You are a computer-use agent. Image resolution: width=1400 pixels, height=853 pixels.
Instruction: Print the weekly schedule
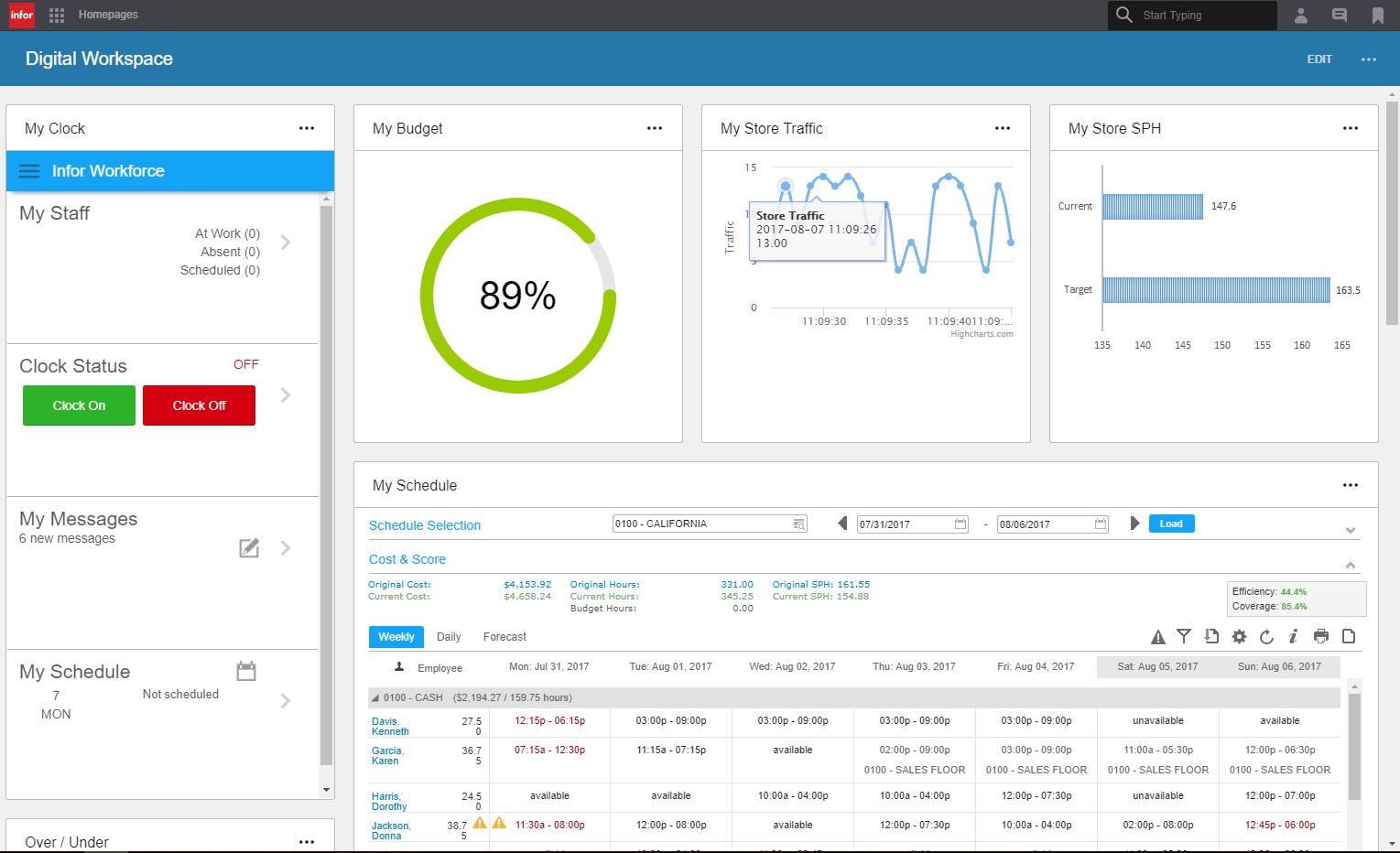tap(1321, 635)
